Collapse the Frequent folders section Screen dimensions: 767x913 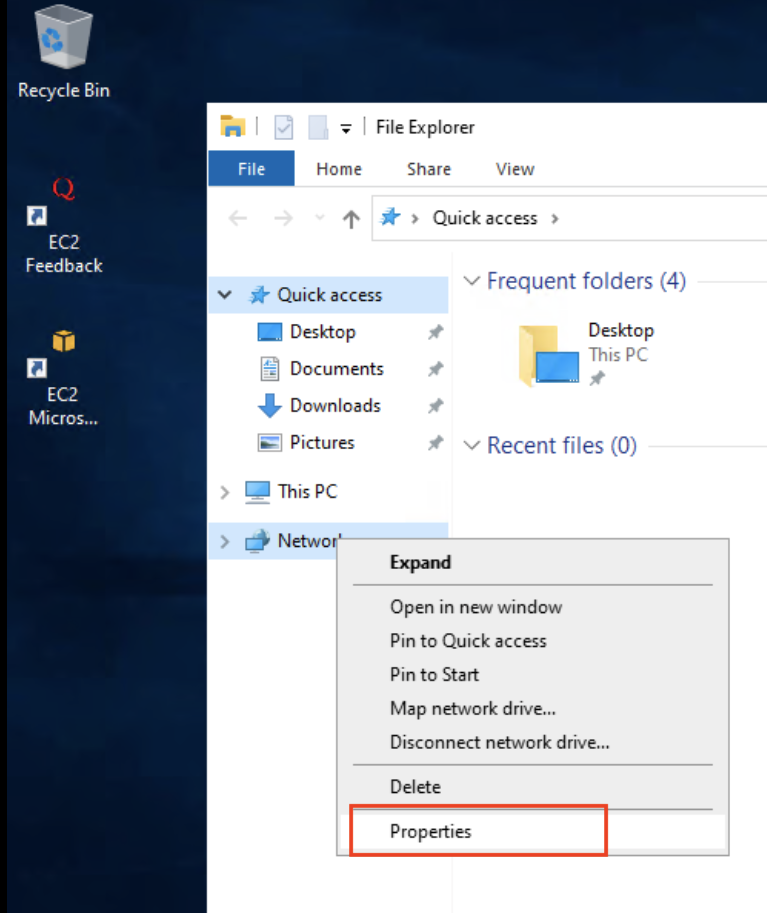tap(472, 281)
